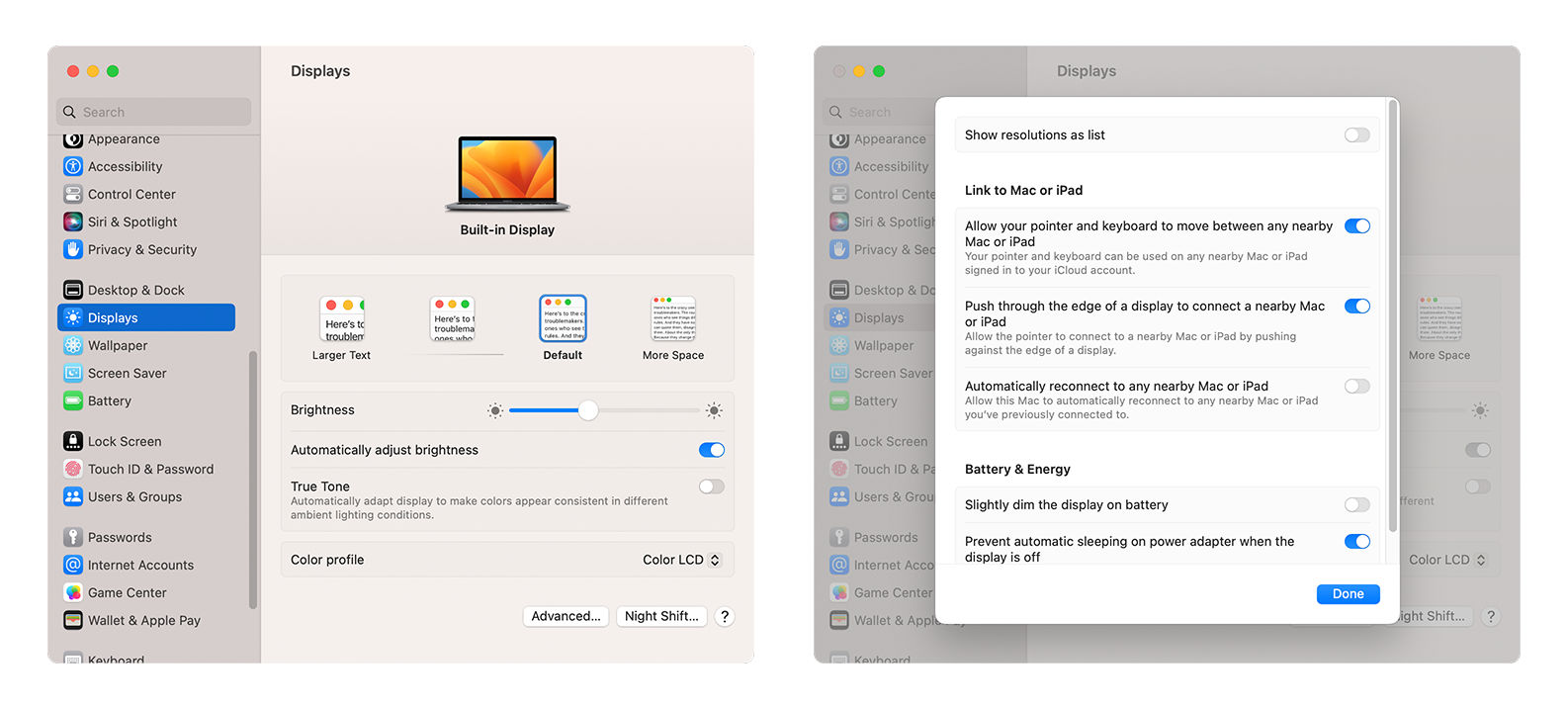
Task: Click the Battery & Energy heading in dialog
Action: 1017,469
